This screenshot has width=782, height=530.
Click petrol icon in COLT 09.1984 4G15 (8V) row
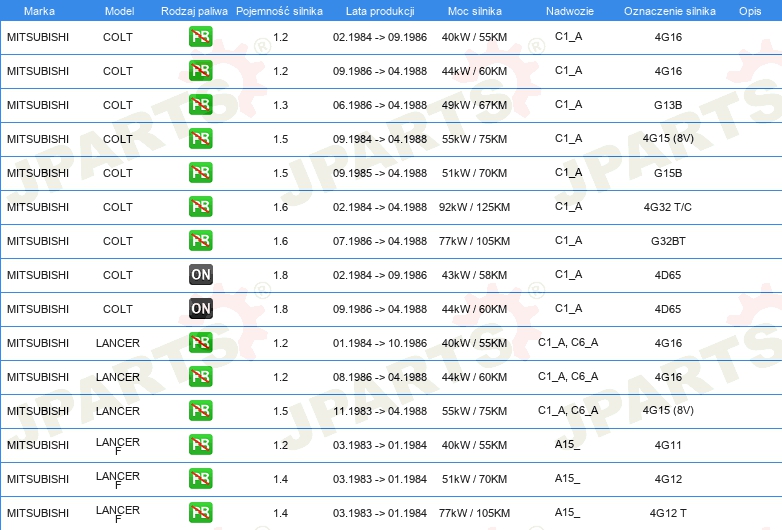200,139
